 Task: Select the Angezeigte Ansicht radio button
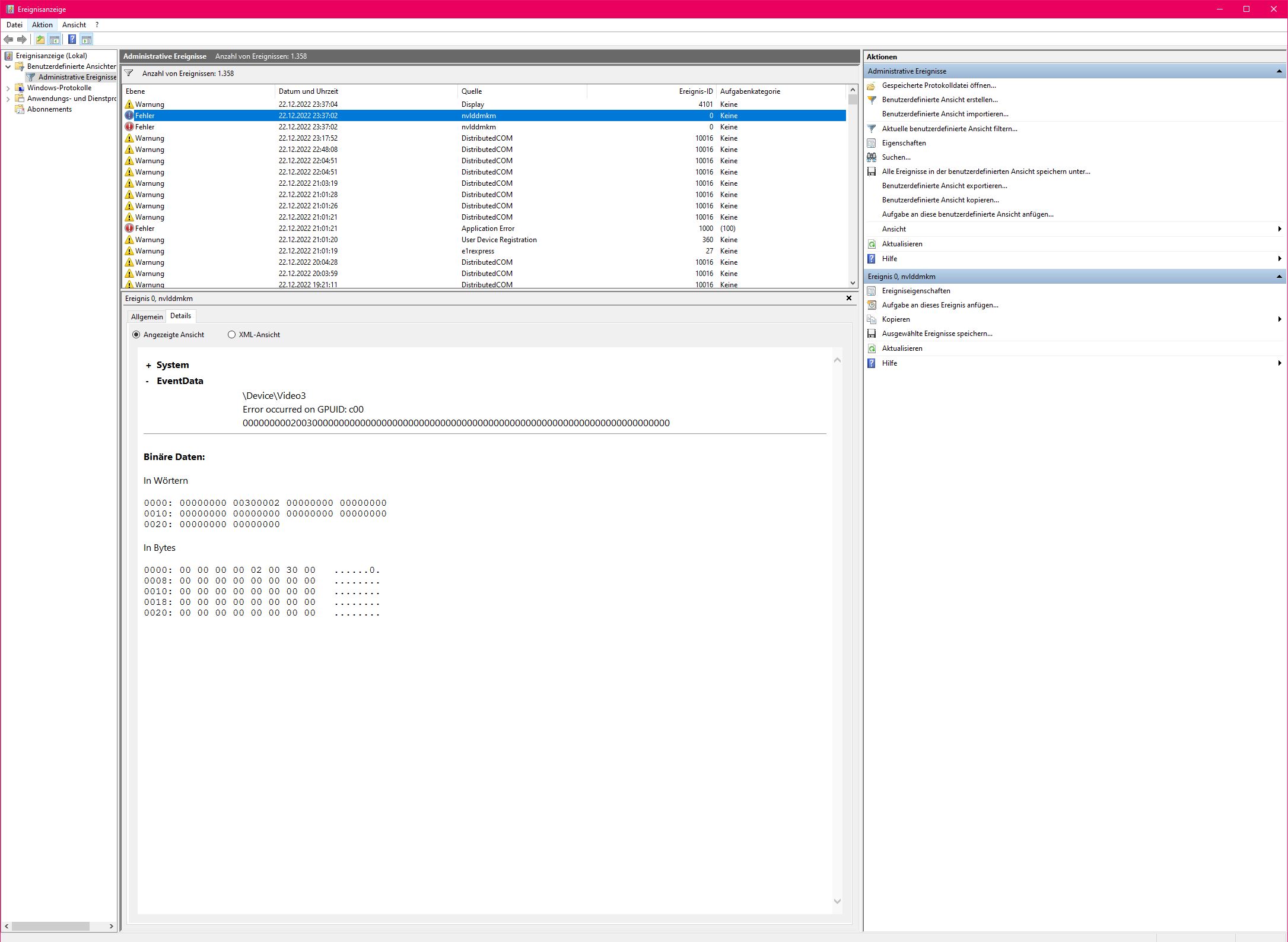(x=136, y=335)
